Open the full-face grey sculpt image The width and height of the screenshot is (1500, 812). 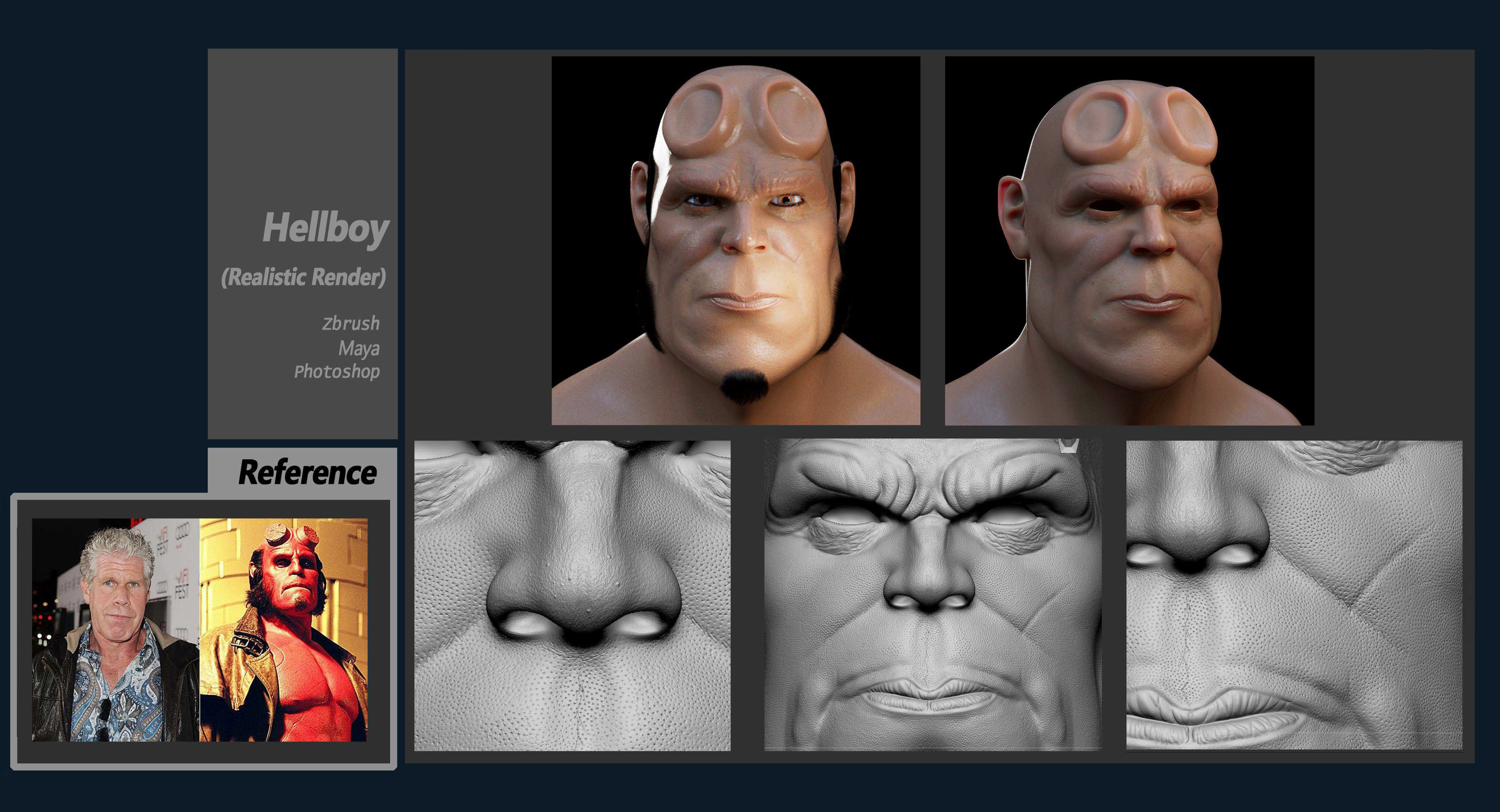click(x=932, y=595)
